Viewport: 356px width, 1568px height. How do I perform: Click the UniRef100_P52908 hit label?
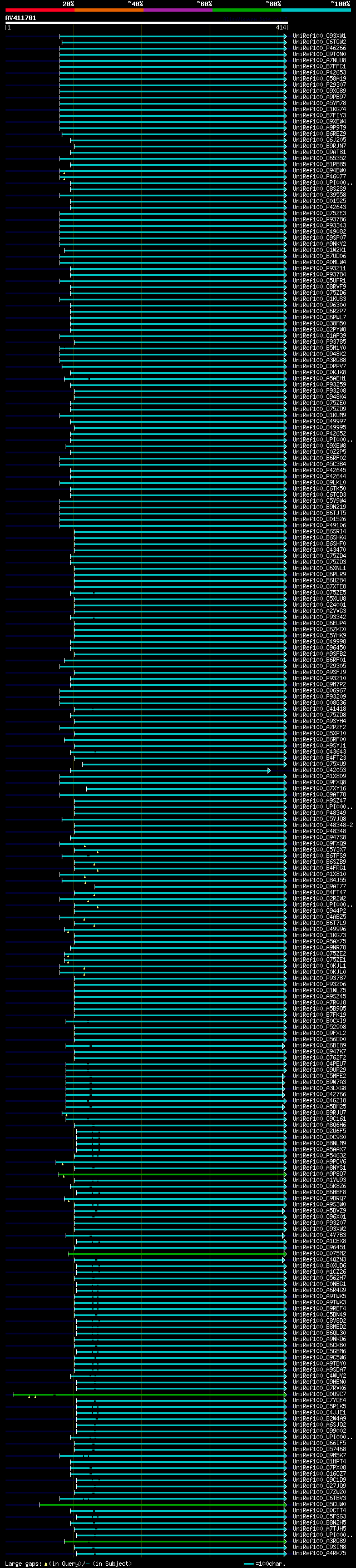(x=319, y=1027)
